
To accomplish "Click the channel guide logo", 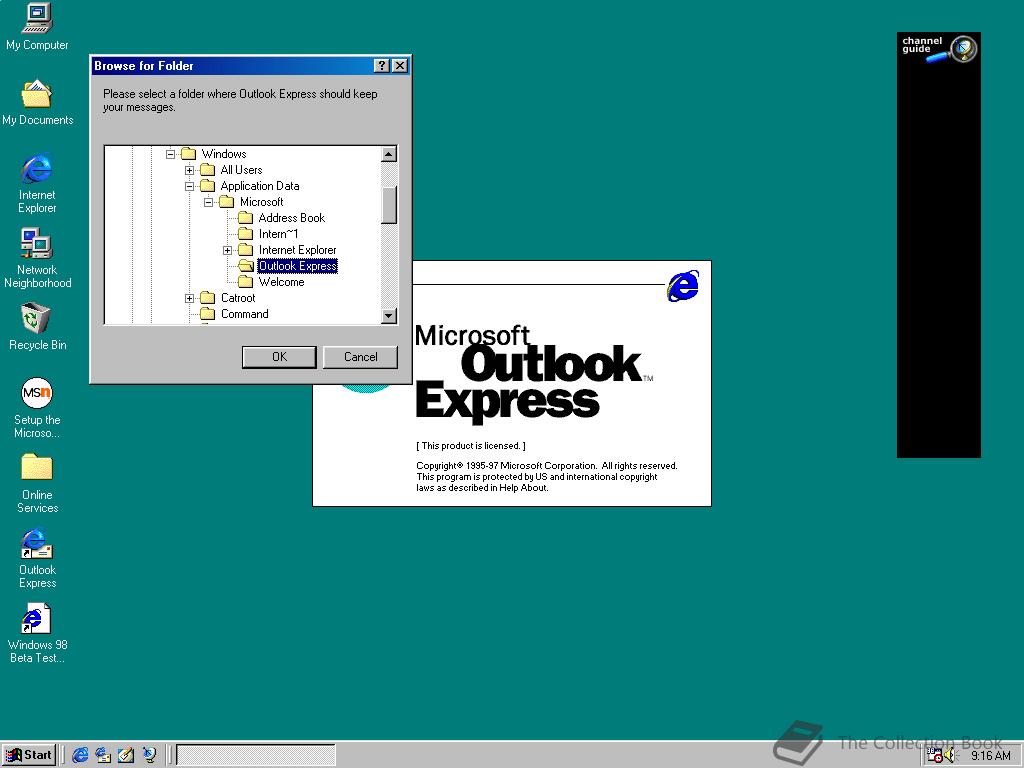I will (x=939, y=49).
